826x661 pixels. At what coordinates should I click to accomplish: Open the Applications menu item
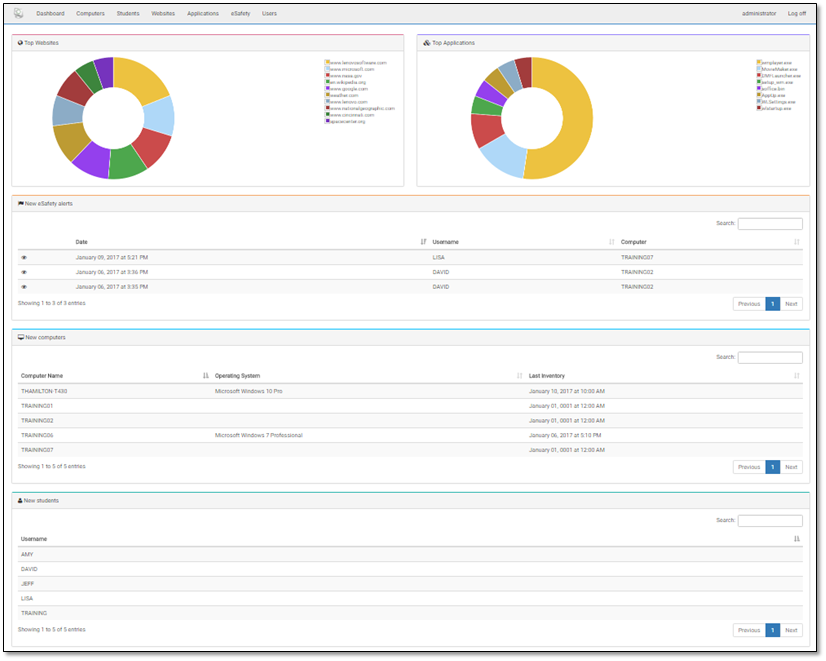[203, 14]
